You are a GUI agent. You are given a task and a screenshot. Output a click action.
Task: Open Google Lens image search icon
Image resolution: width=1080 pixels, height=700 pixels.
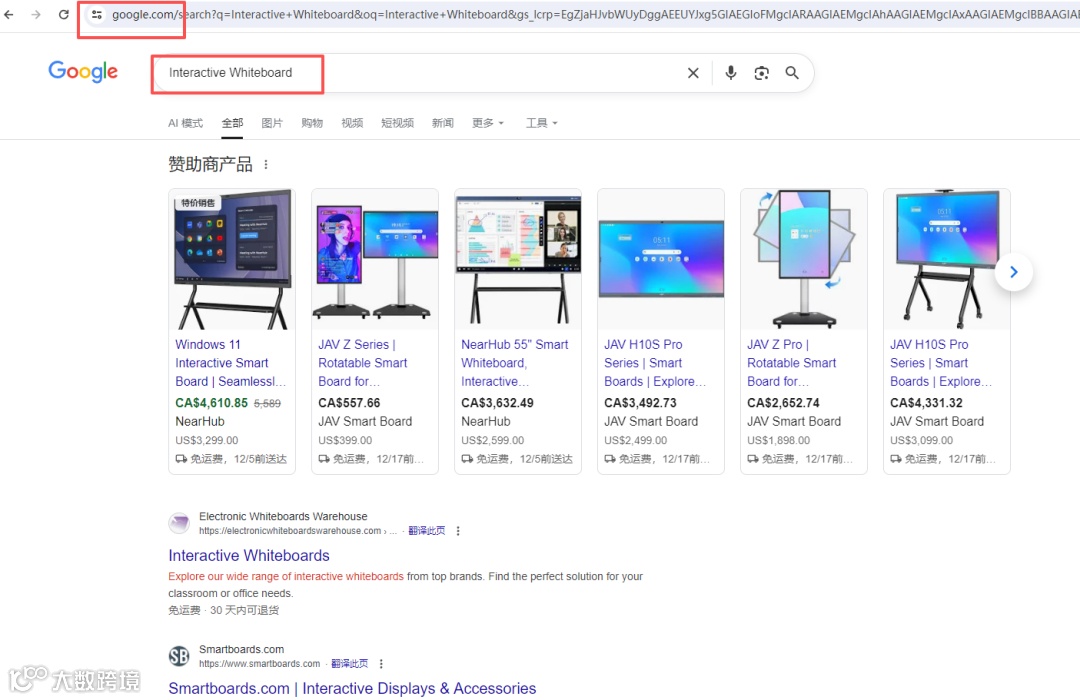click(761, 72)
